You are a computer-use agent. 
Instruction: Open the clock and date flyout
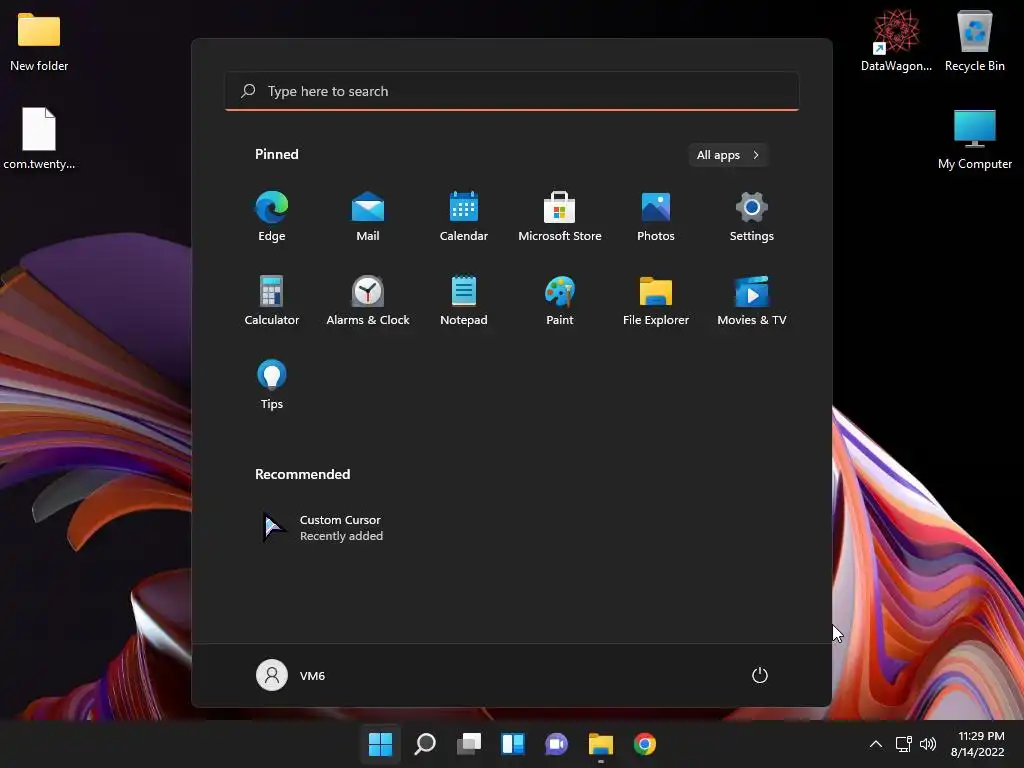(x=978, y=744)
